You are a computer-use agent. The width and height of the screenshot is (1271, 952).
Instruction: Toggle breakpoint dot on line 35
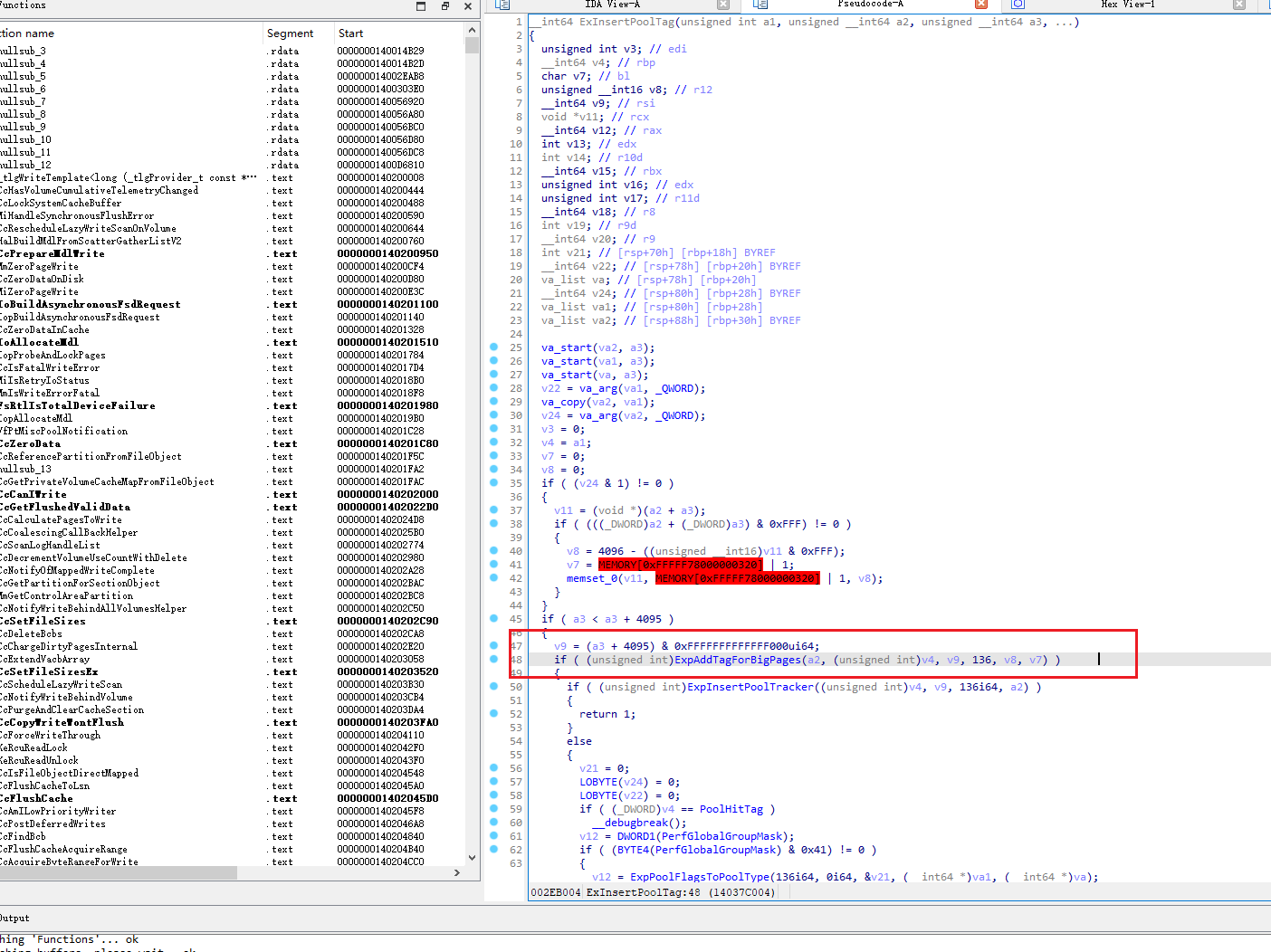click(x=493, y=483)
